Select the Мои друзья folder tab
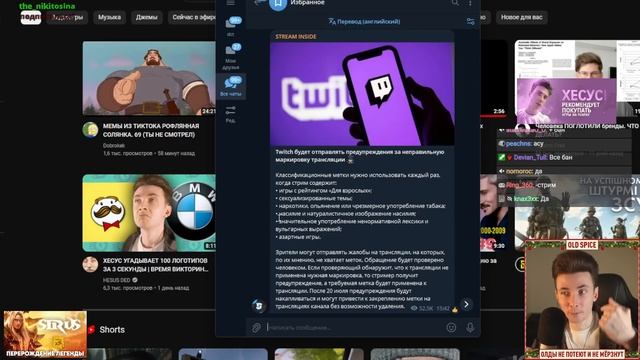This screenshot has width=640, height=360. coord(231,57)
